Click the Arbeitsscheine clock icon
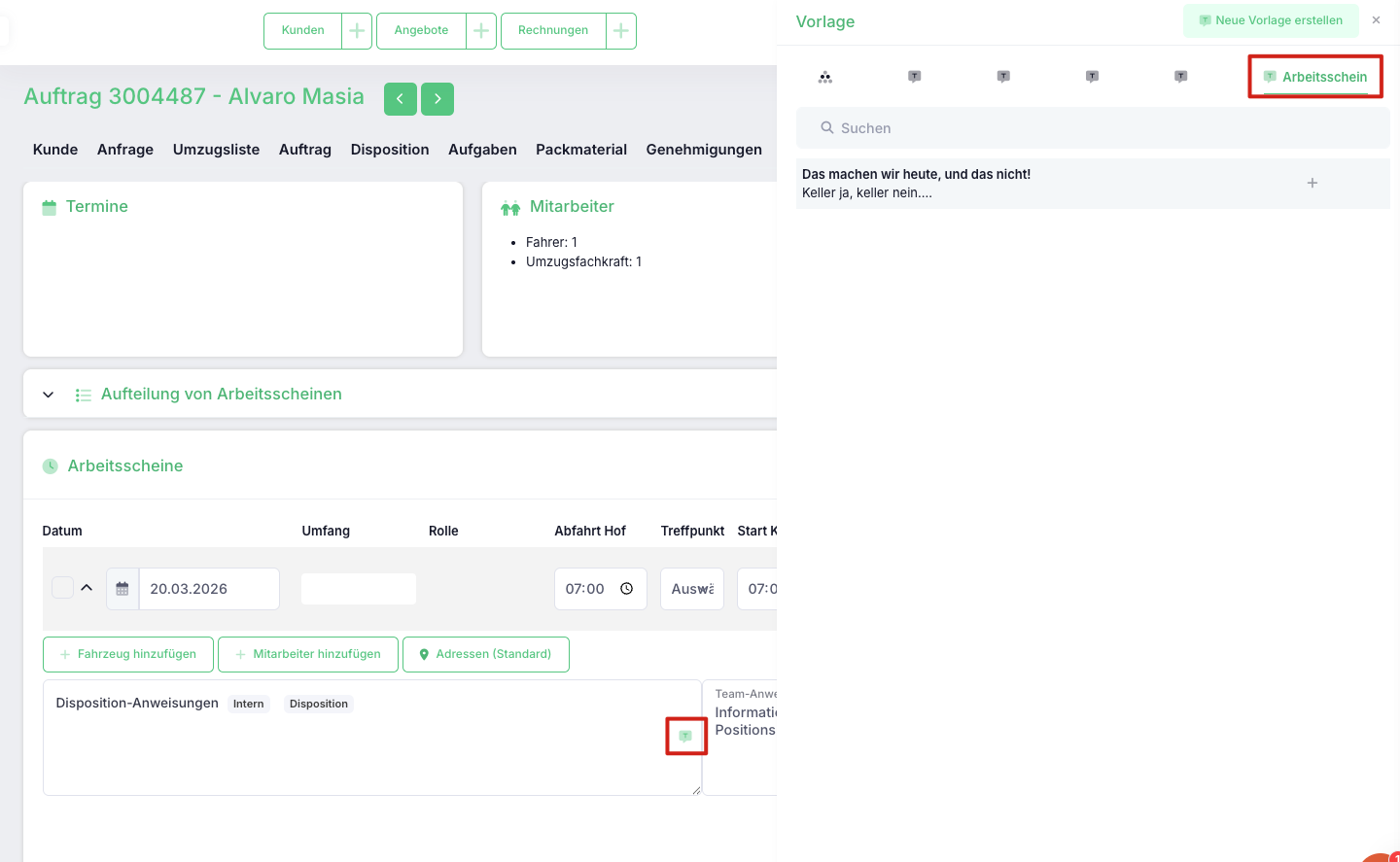Image resolution: width=1400 pixels, height=862 pixels. (x=51, y=466)
